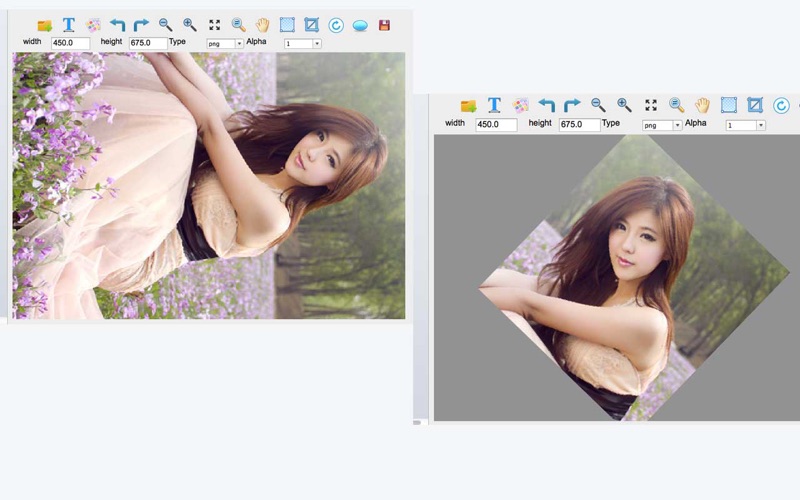Image resolution: width=800 pixels, height=500 pixels.
Task: Select rectangular selection tool in right window
Action: [729, 105]
